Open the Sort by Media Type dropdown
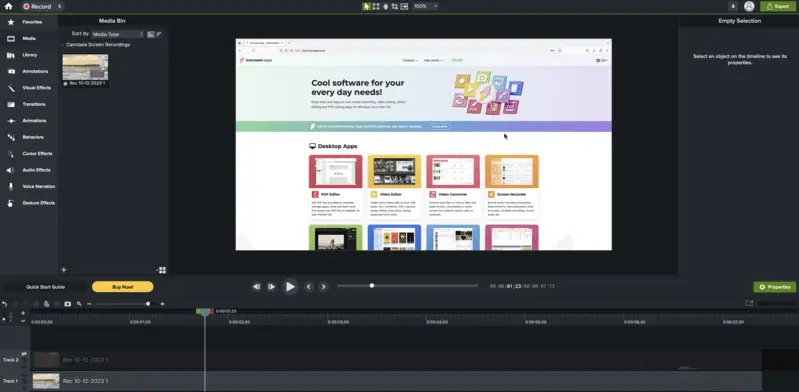This screenshot has height=392, width=799. (x=118, y=34)
